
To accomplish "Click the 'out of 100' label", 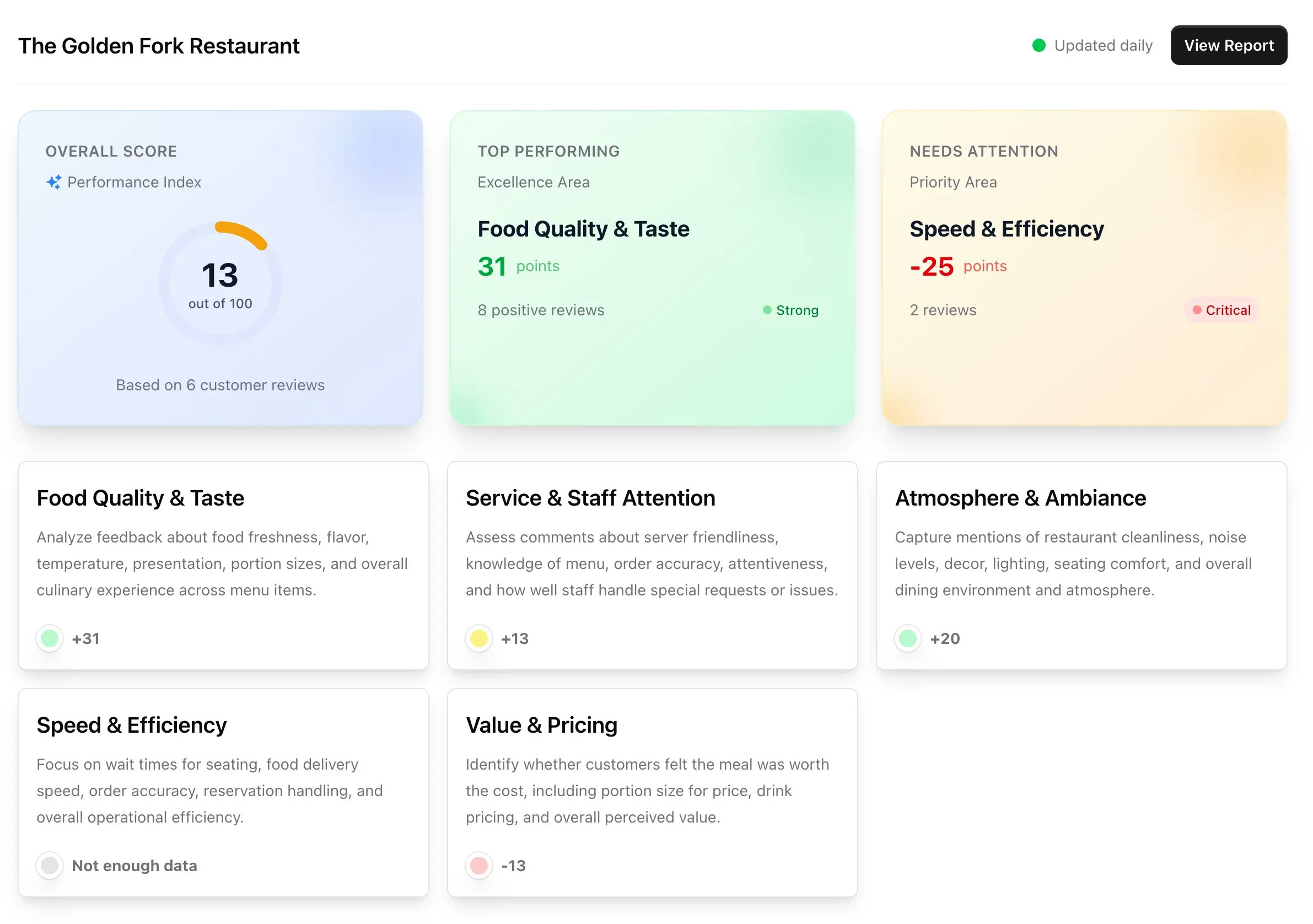I will [x=220, y=303].
